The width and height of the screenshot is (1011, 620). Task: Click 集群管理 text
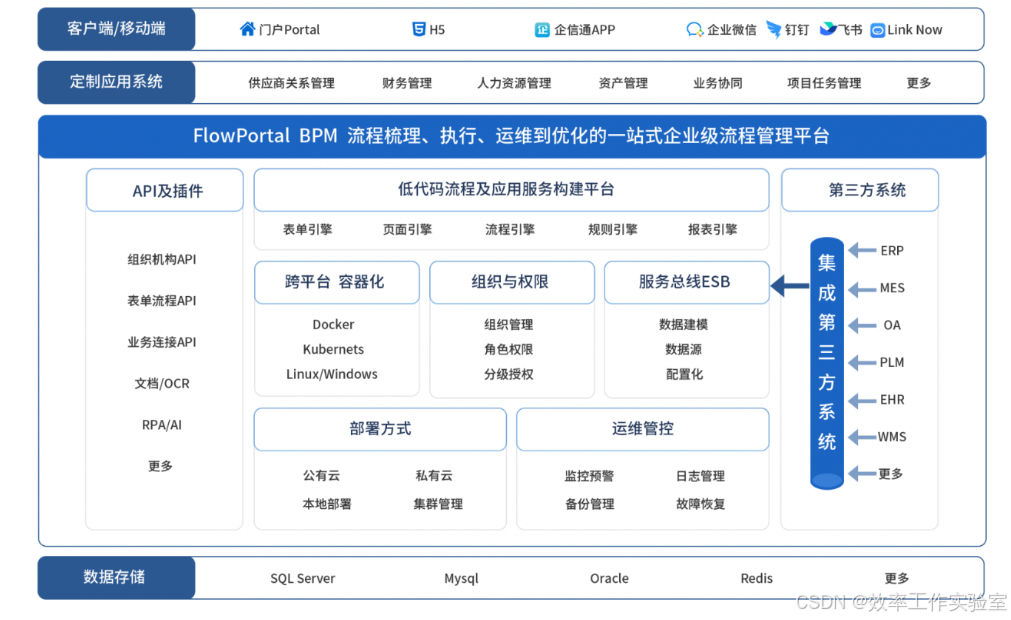tap(438, 504)
